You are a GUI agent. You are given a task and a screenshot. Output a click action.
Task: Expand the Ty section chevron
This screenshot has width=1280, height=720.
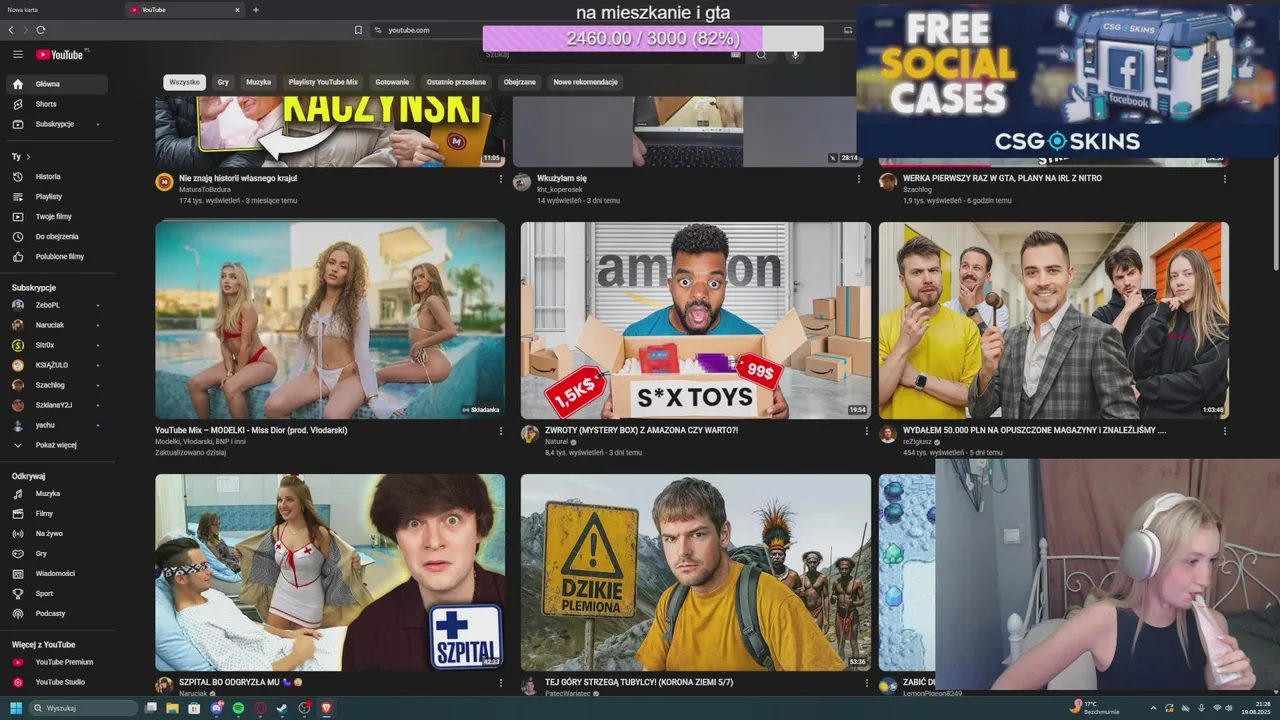point(28,157)
